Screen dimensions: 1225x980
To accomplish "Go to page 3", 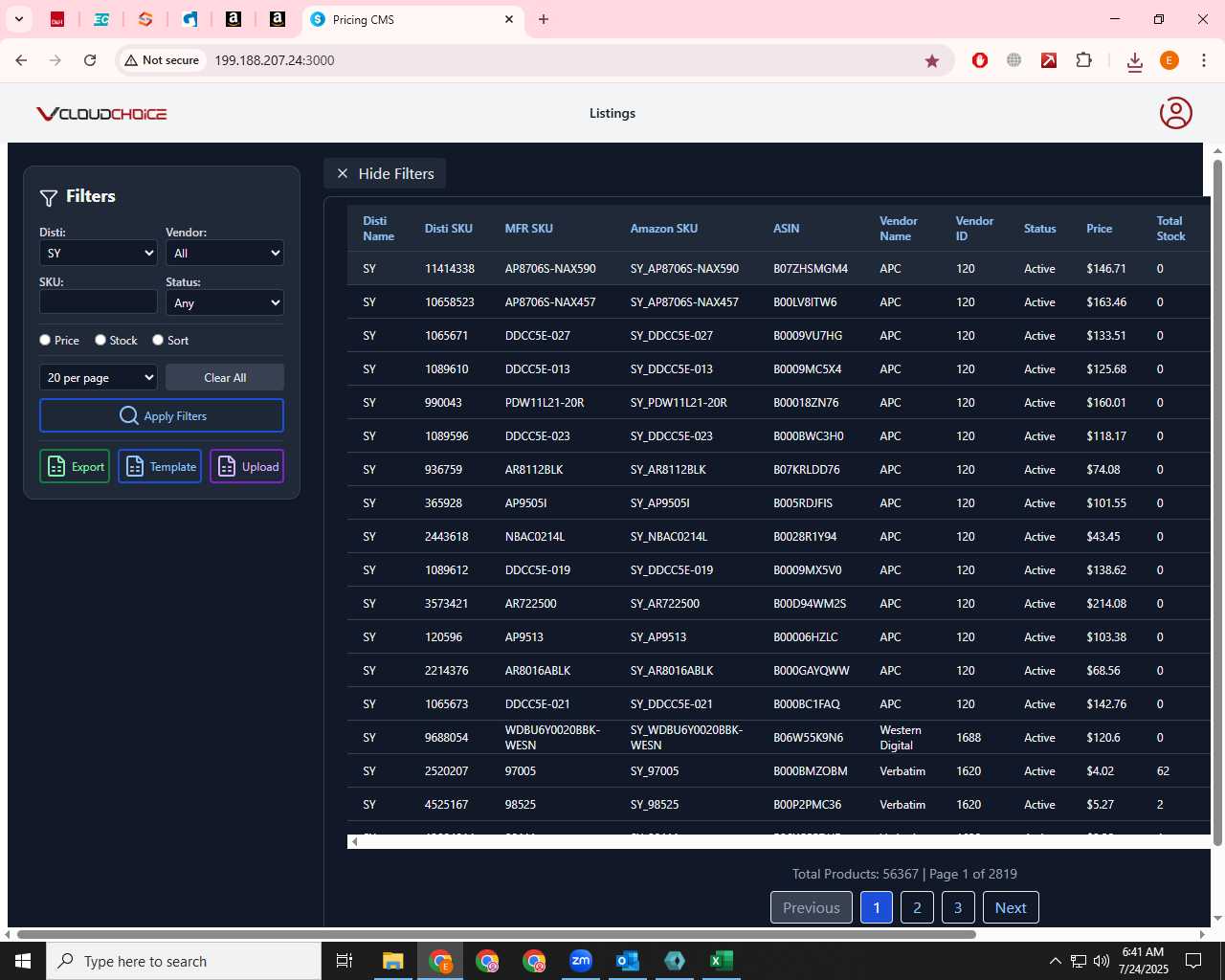I will [x=958, y=907].
